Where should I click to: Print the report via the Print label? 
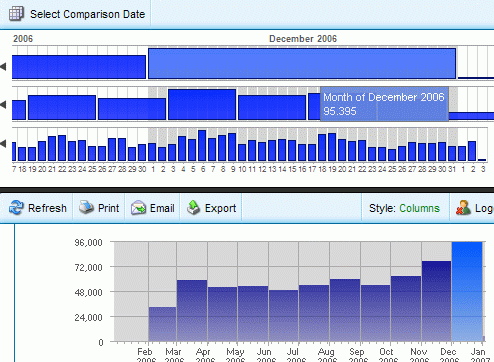click(x=108, y=208)
